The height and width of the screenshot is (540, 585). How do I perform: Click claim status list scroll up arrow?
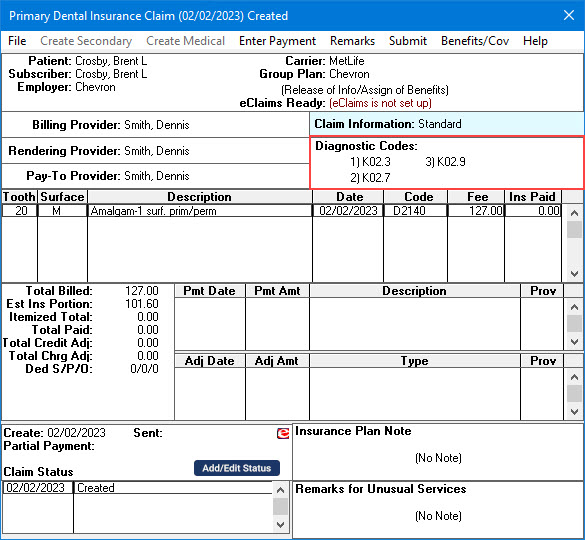[280, 490]
